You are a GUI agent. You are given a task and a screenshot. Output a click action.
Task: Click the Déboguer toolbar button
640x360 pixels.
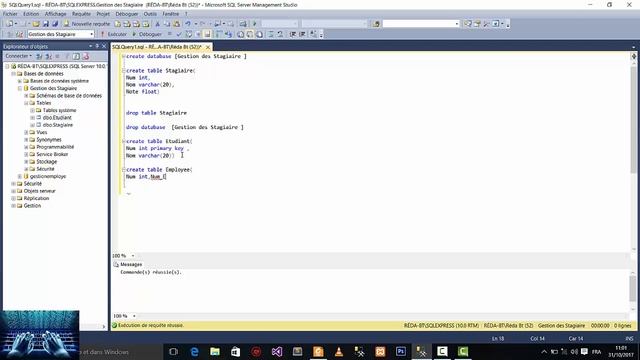click(147, 34)
